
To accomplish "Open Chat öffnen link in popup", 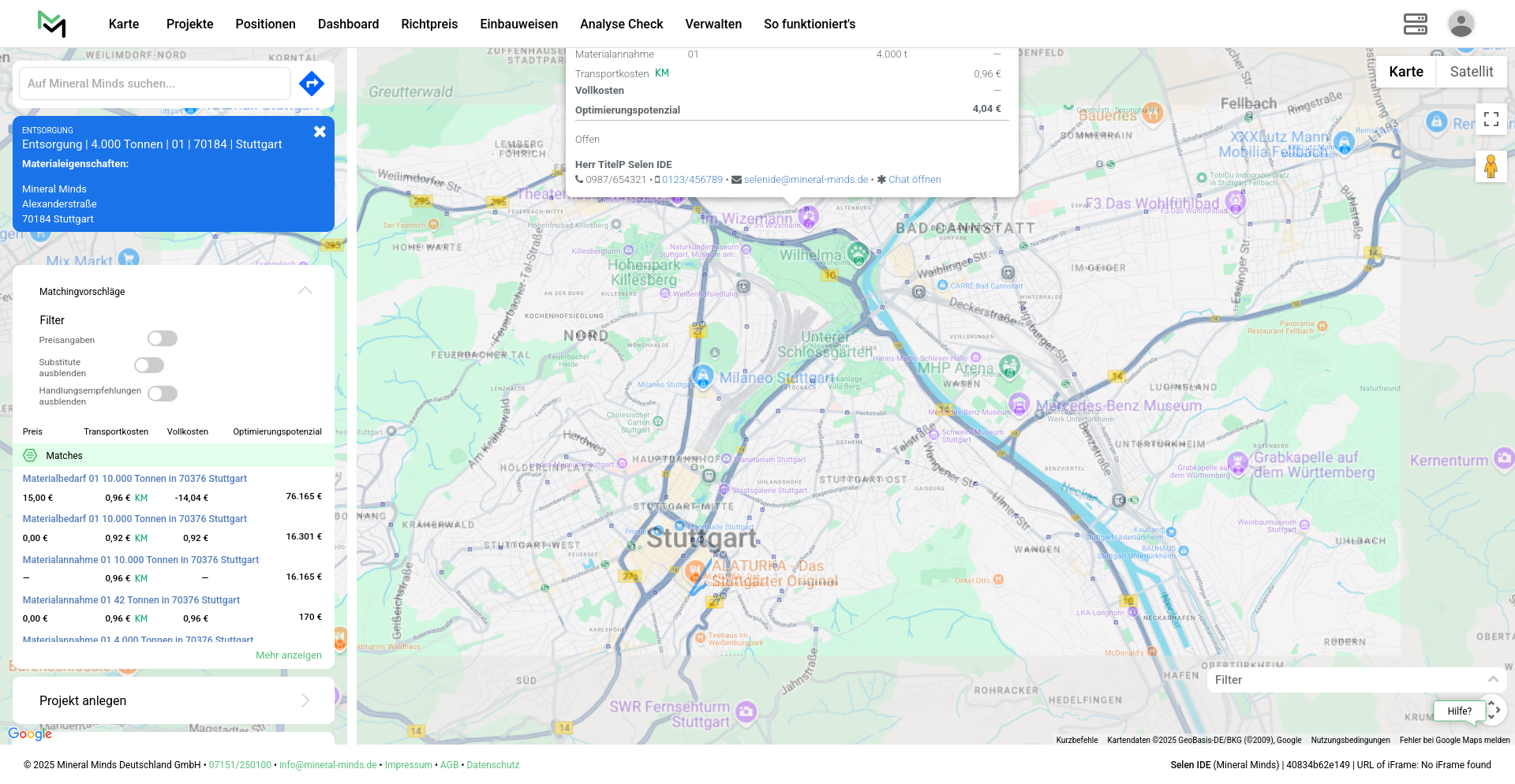I will pos(914,180).
